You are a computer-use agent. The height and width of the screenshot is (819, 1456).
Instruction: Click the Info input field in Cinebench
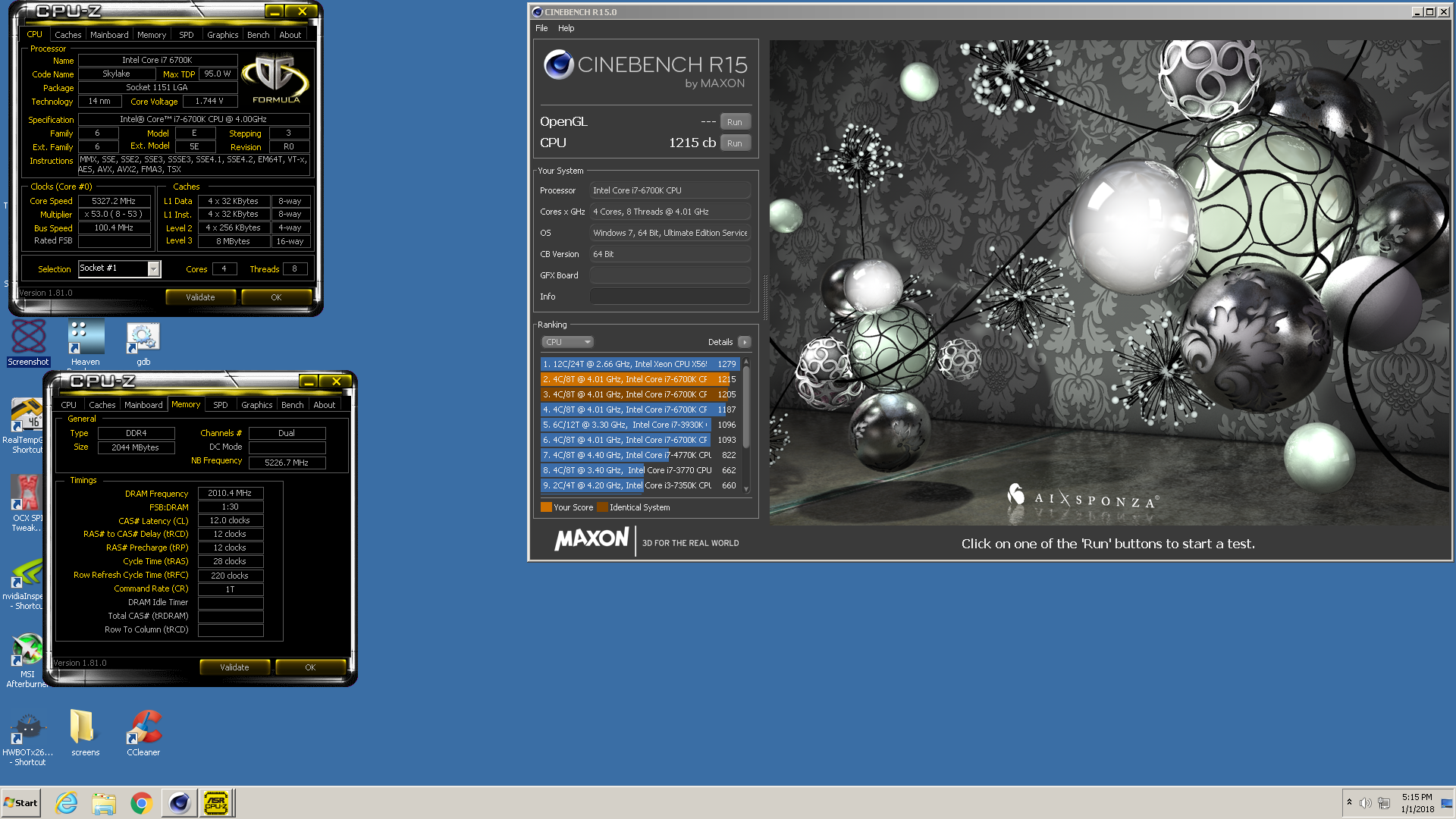[x=670, y=297]
